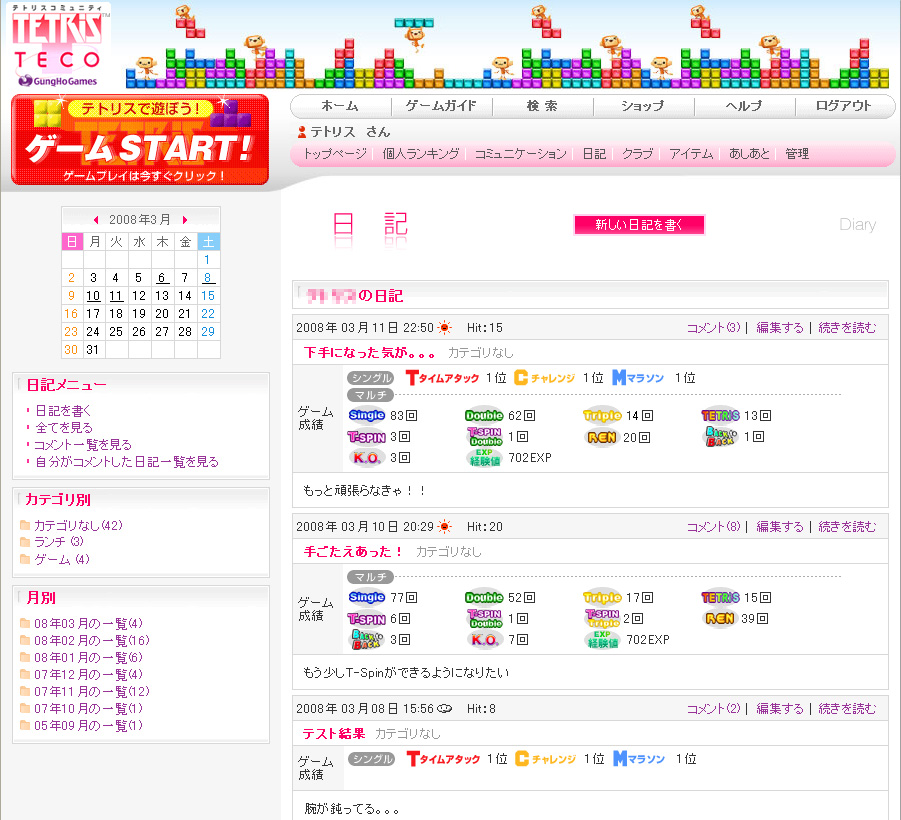Viewport: 901px width, 820px height.
Task: Start game via ゲームSTART! banner
Action: (x=140, y=140)
